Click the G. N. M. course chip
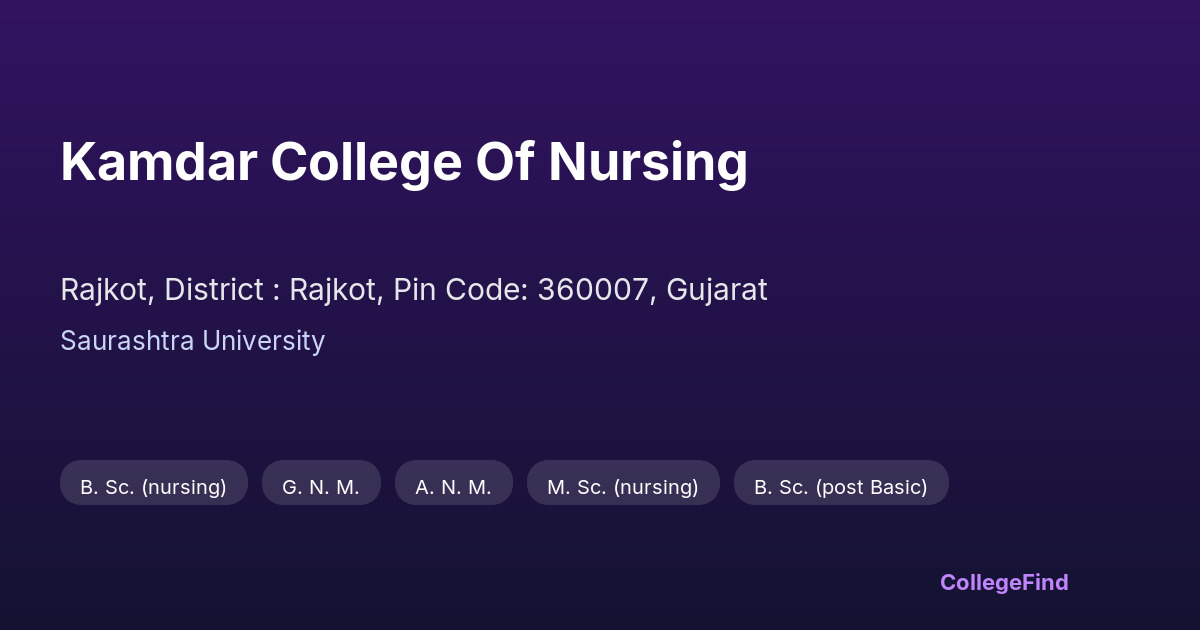The height and width of the screenshot is (630, 1200). coord(321,487)
